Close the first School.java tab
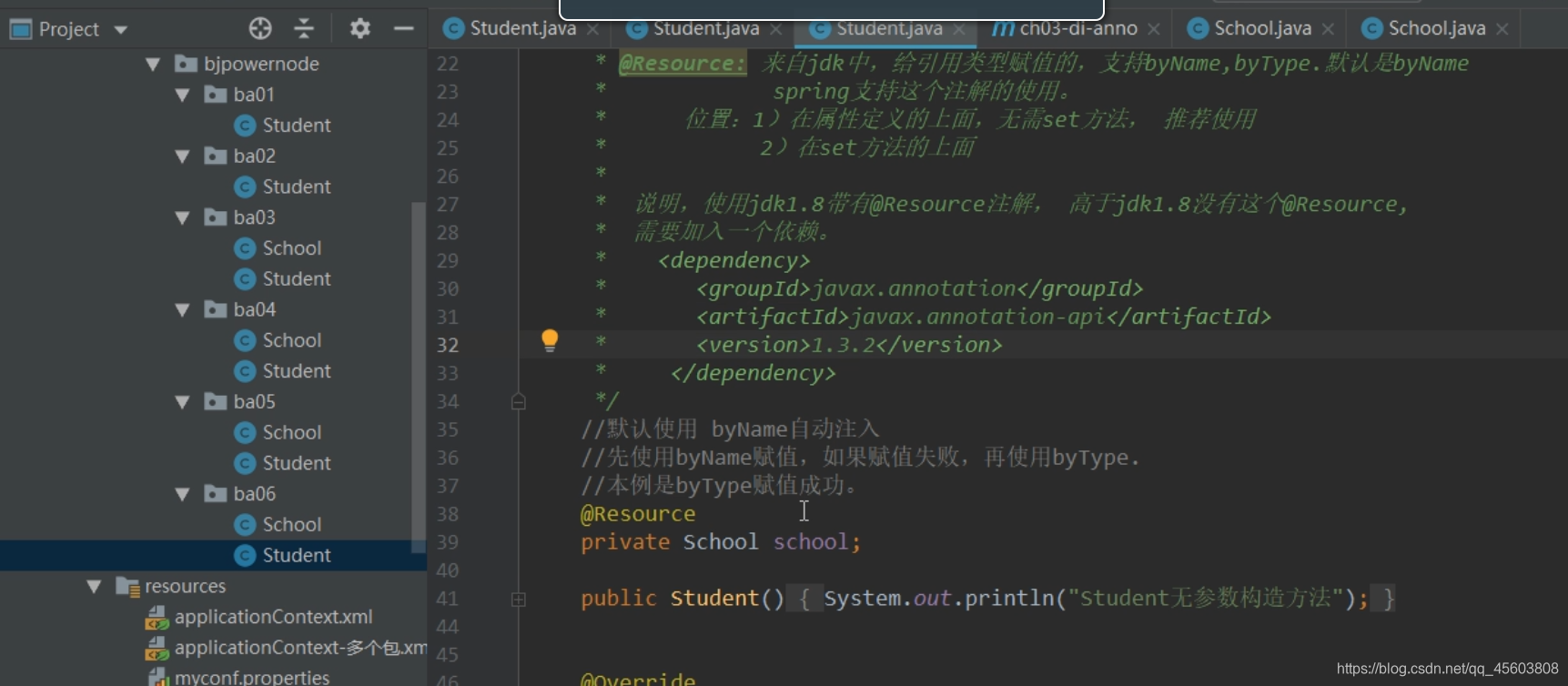This screenshot has width=1568, height=686. coord(1328,30)
